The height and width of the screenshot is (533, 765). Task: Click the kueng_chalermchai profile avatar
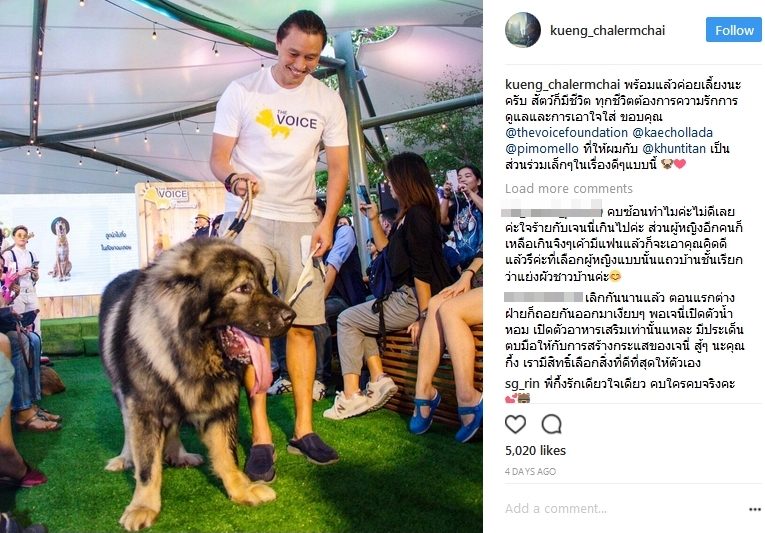point(523,30)
